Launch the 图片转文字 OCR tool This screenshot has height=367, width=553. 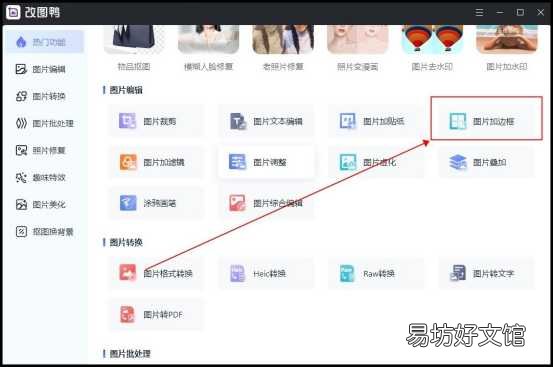click(x=486, y=273)
